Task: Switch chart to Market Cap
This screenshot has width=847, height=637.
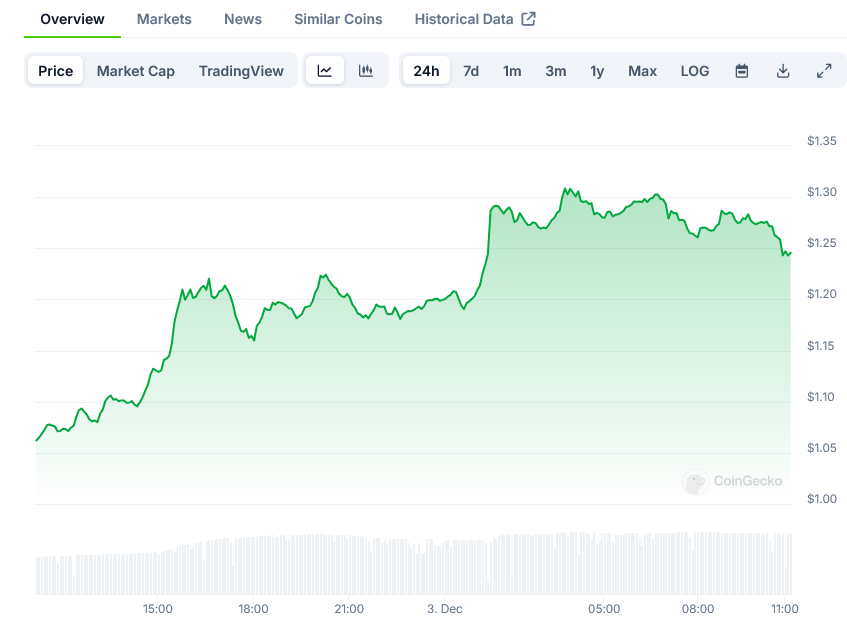Action: coord(135,71)
